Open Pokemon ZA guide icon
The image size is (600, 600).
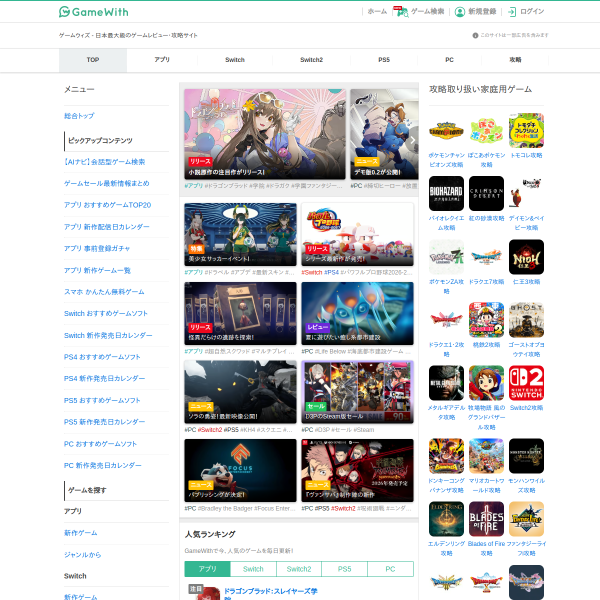click(x=446, y=257)
